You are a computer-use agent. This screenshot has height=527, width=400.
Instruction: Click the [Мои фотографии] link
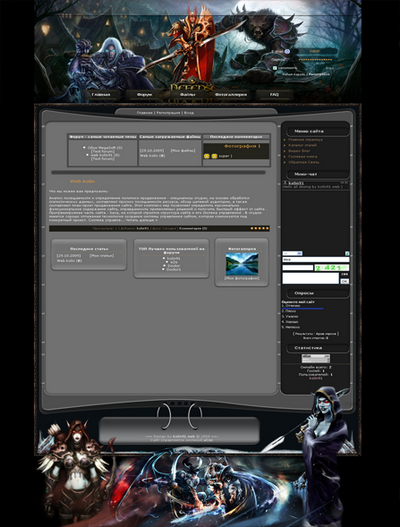coord(242,278)
